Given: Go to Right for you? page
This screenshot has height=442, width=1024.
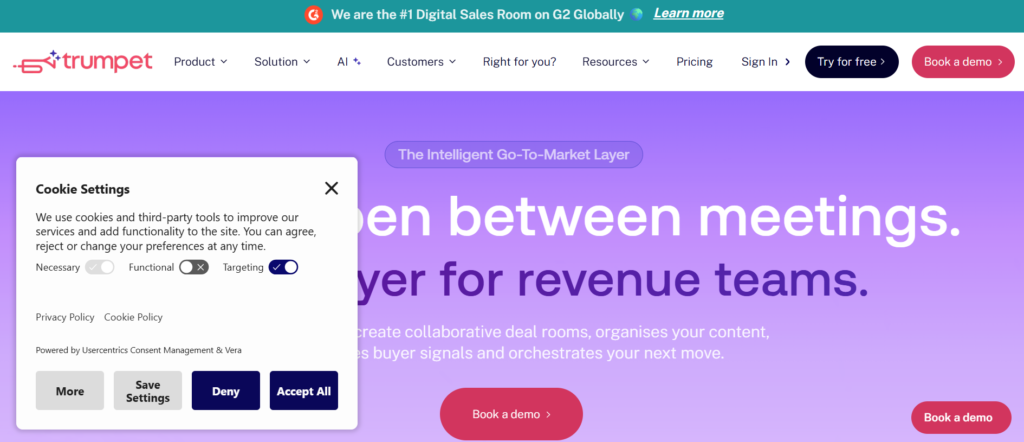Looking at the screenshot, I should (x=520, y=62).
